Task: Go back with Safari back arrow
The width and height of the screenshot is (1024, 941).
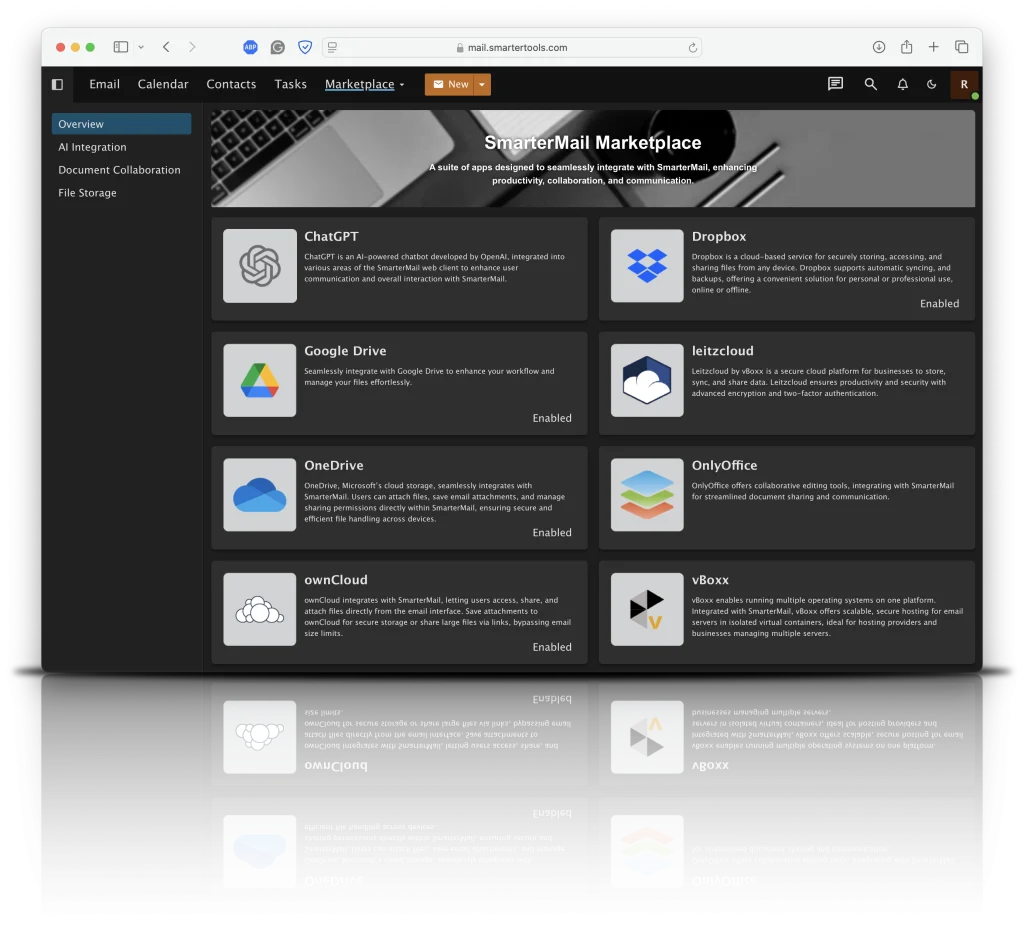Action: [167, 47]
